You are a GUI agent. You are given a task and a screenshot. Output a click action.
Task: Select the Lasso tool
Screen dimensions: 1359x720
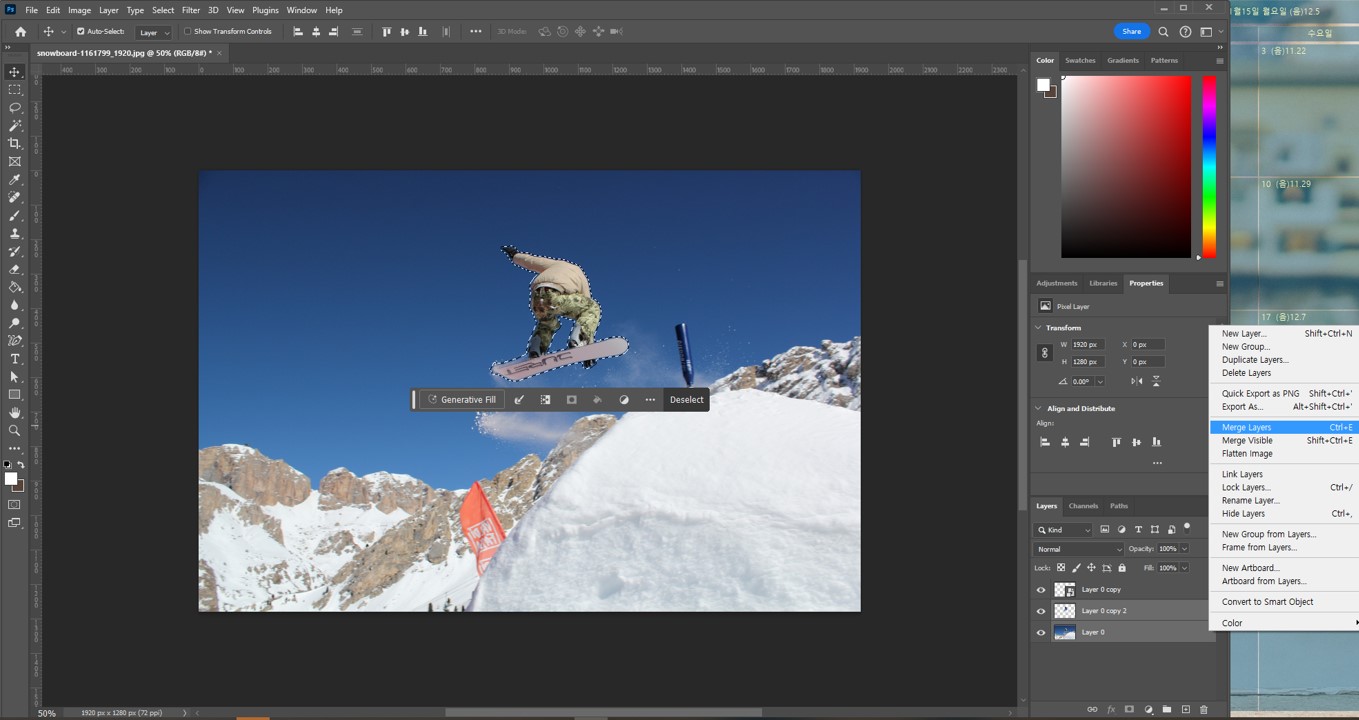[x=15, y=108]
